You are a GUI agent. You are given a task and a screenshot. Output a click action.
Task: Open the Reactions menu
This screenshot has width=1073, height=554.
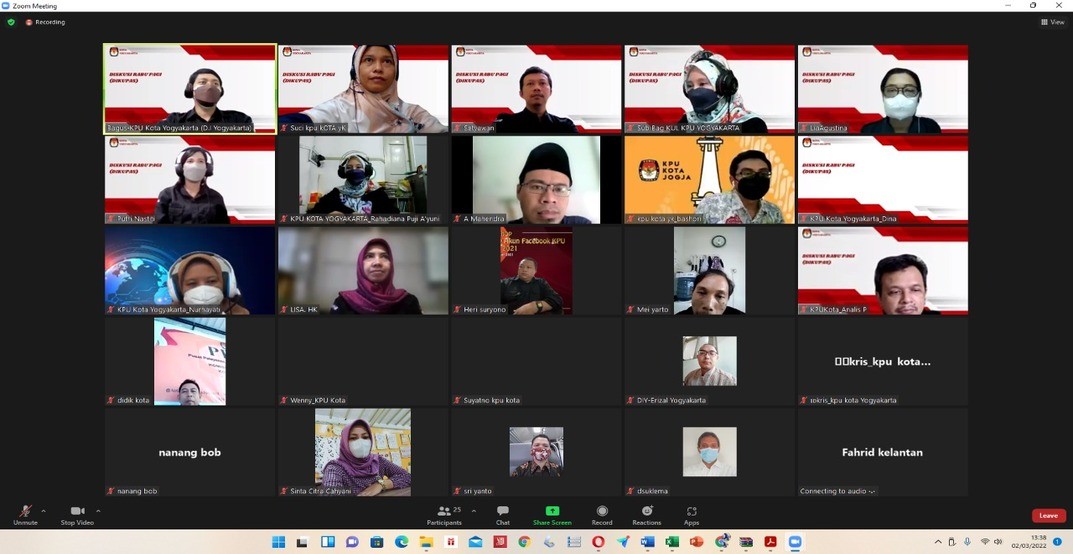pyautogui.click(x=646, y=512)
